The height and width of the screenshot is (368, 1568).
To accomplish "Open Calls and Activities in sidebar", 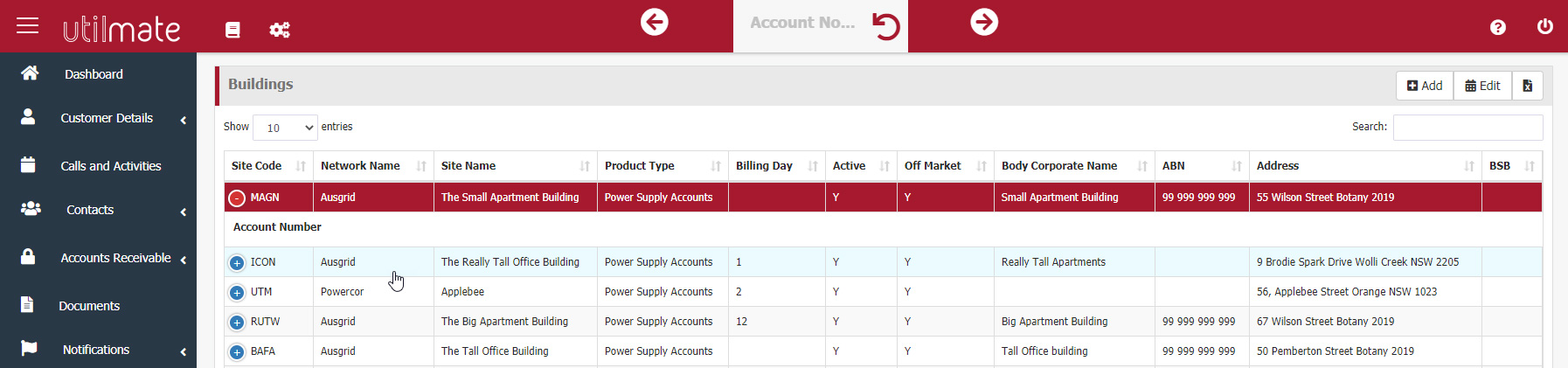I will pos(110,166).
